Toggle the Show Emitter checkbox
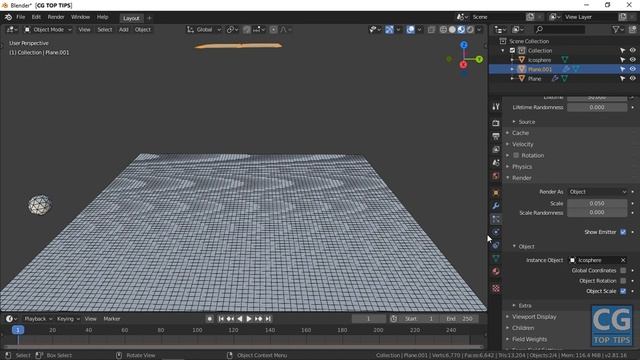640x360 pixels. pos(623,232)
